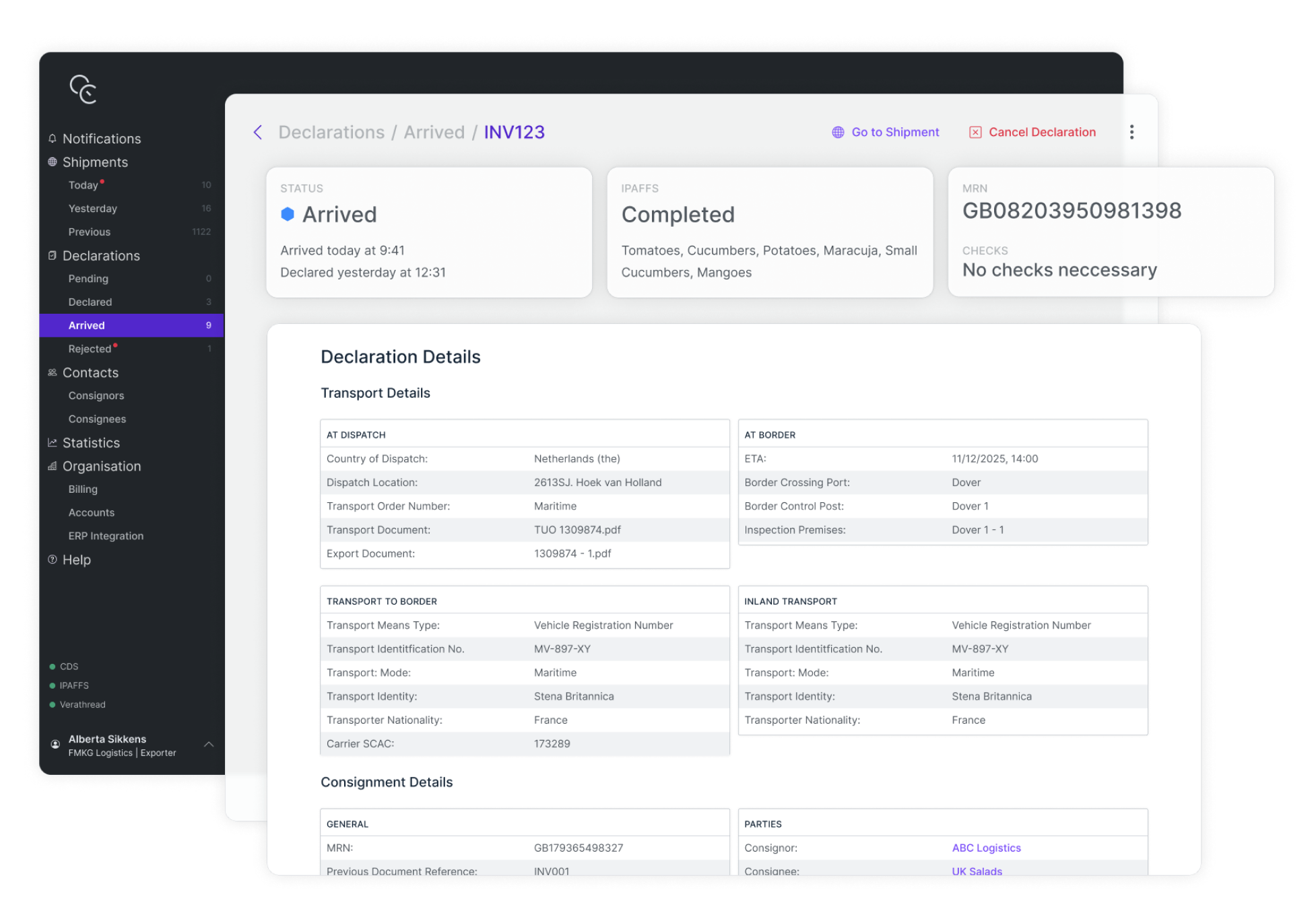Image resolution: width=1316 pixels, height=923 pixels.
Task: Open Today's shipments in sidebar
Action: (x=84, y=185)
